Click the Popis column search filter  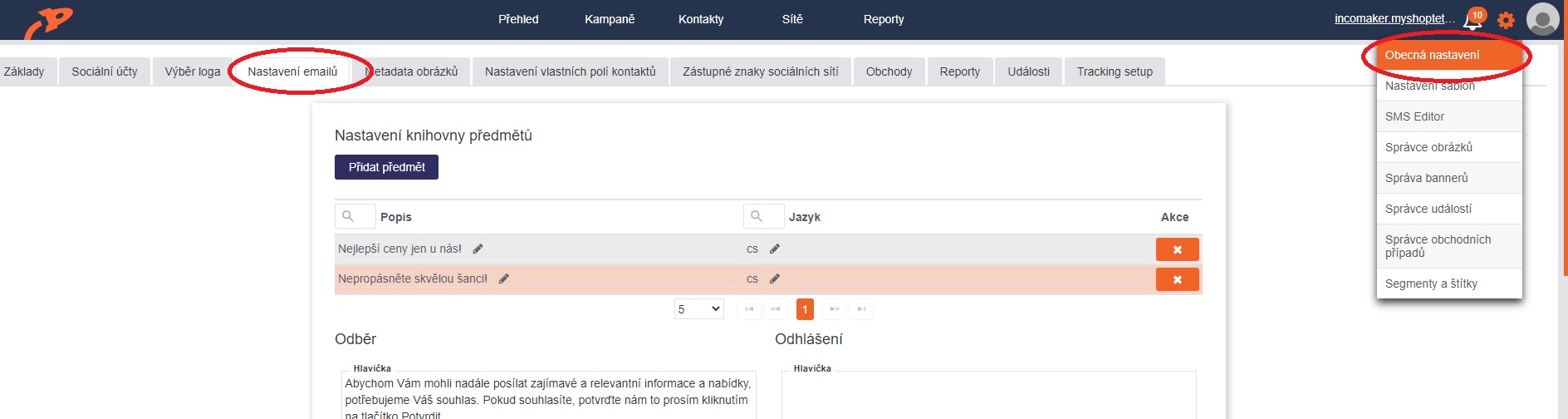[x=355, y=216]
